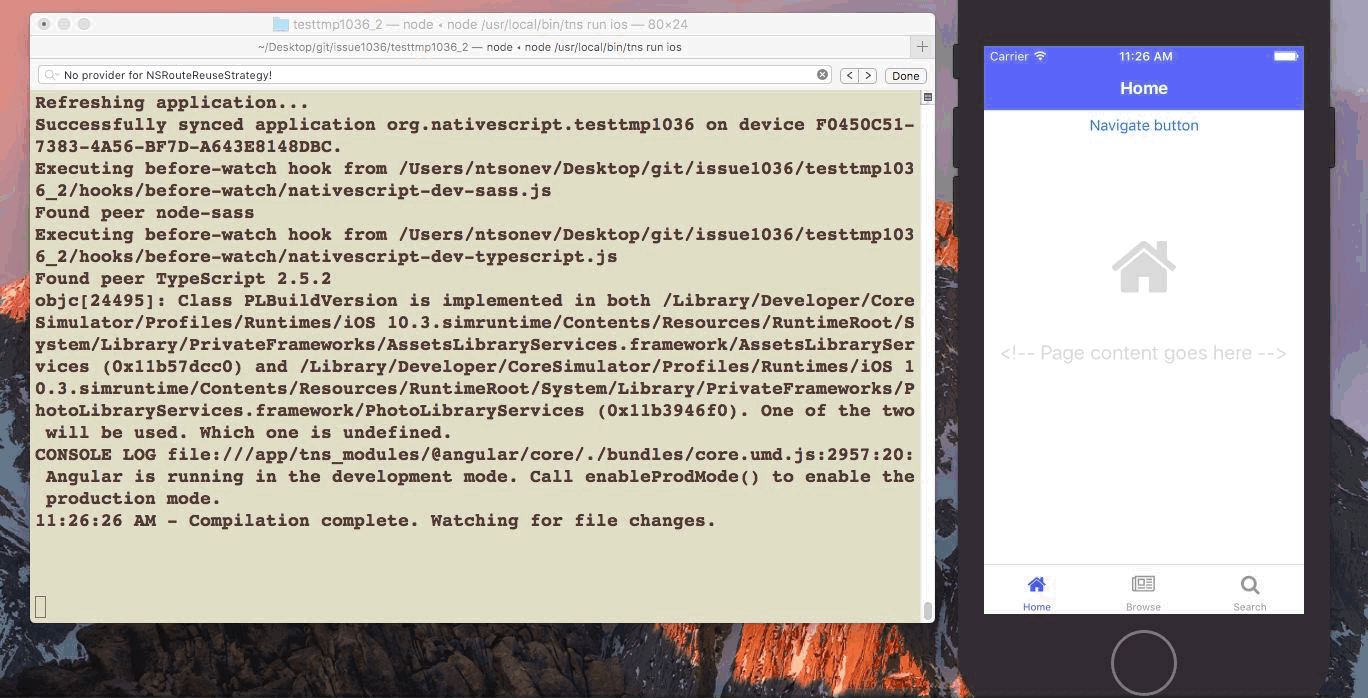This screenshot has height=698, width=1368.
Task: Tap the Navigate button link
Action: pyautogui.click(x=1143, y=125)
